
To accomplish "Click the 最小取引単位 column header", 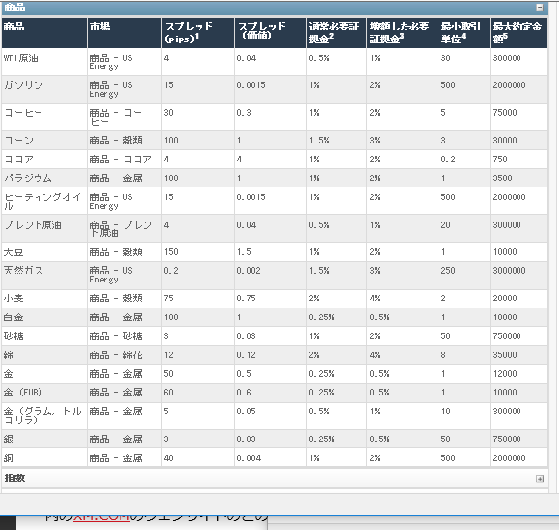I will pos(464,33).
